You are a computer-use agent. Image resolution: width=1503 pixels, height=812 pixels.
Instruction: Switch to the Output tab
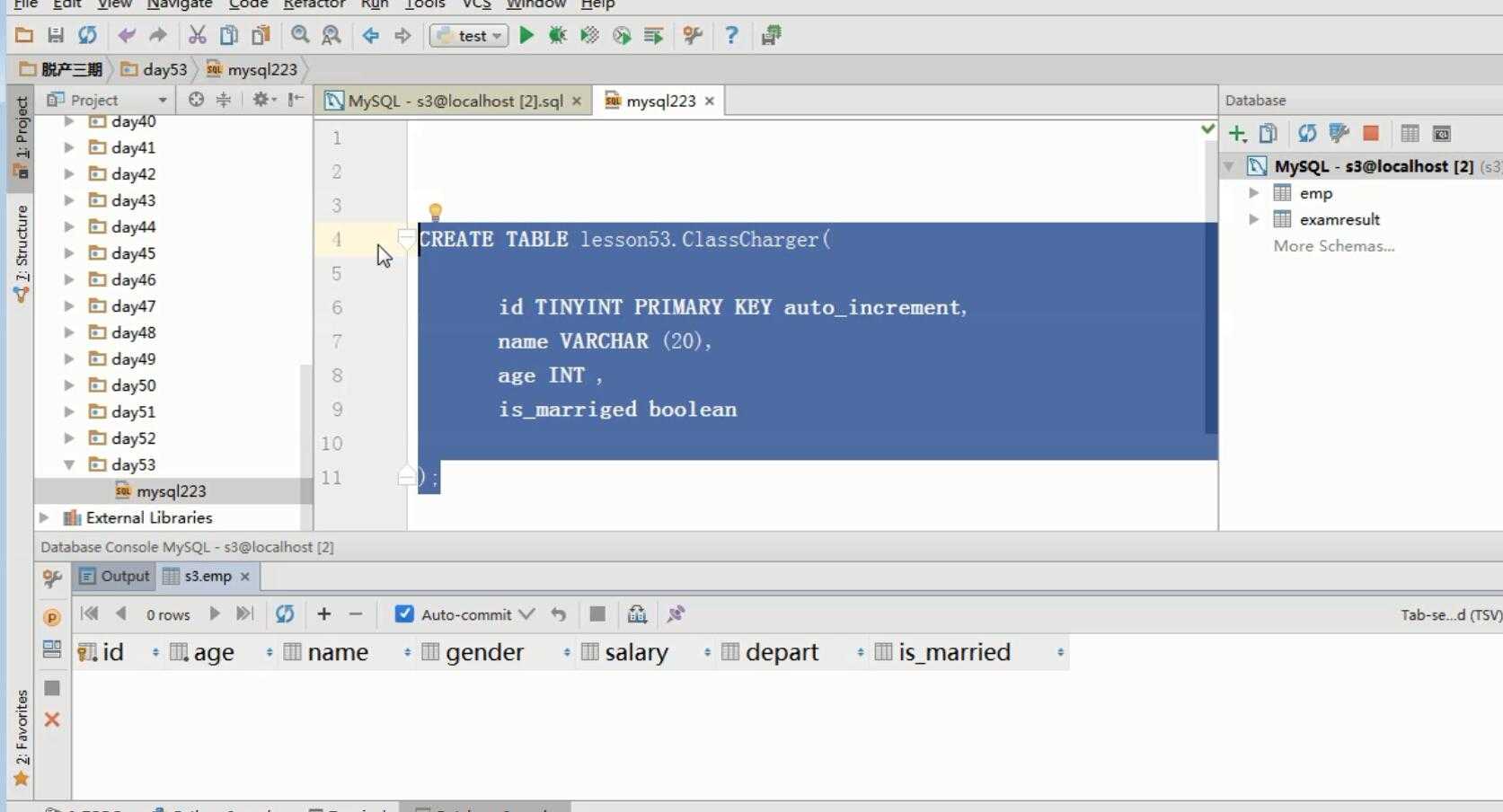pyautogui.click(x=115, y=576)
